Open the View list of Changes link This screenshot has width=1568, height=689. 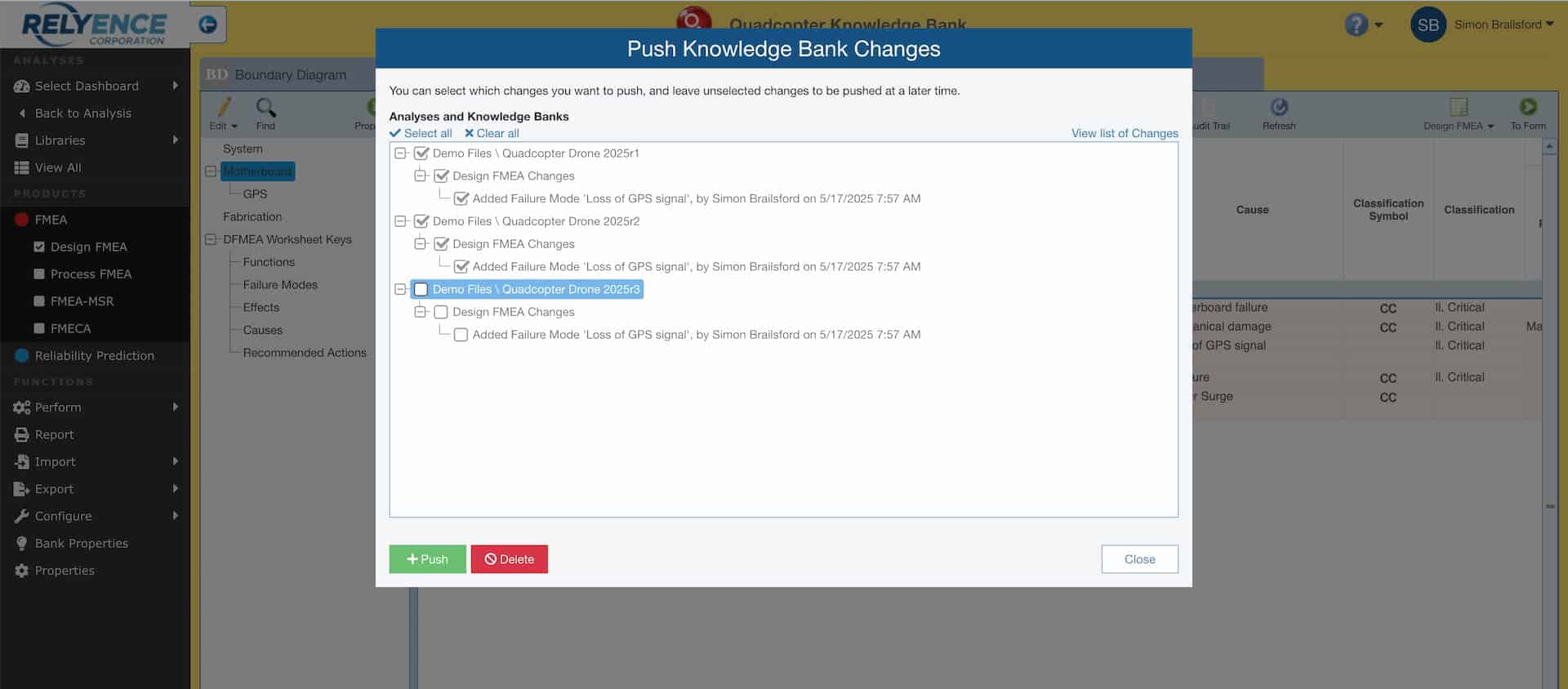(1125, 133)
